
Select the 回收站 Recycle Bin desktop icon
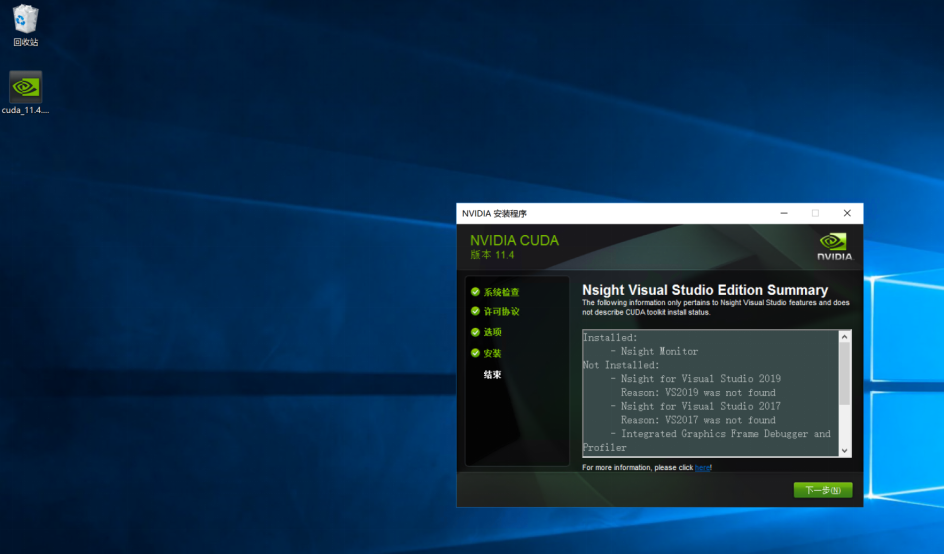point(25,25)
